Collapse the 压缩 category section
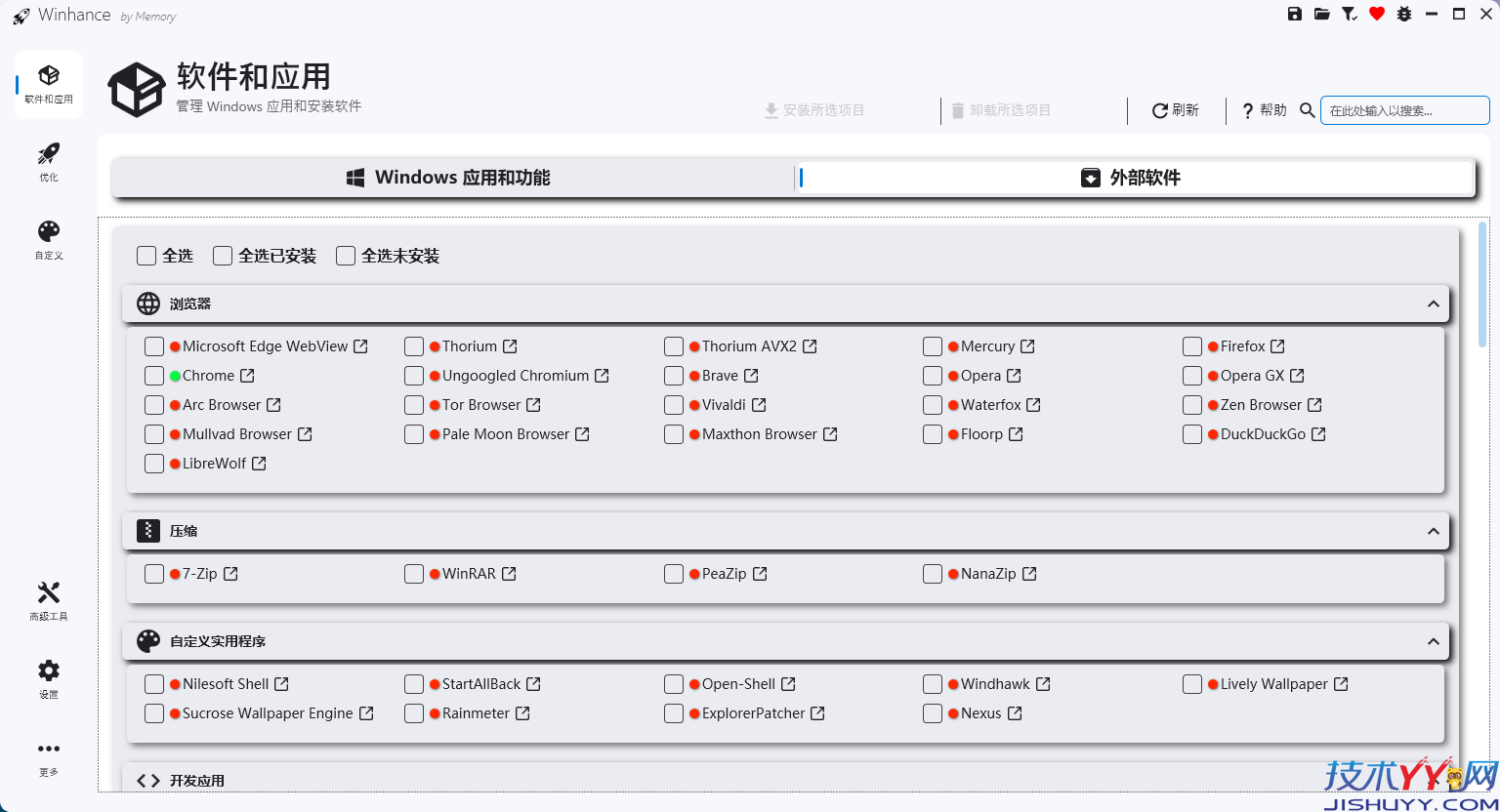 (1433, 532)
